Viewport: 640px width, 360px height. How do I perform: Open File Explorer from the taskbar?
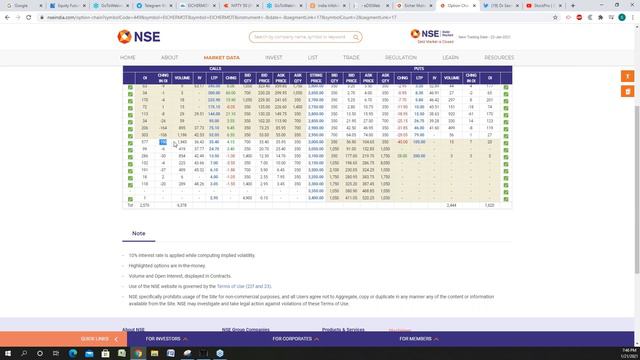click(x=154, y=353)
